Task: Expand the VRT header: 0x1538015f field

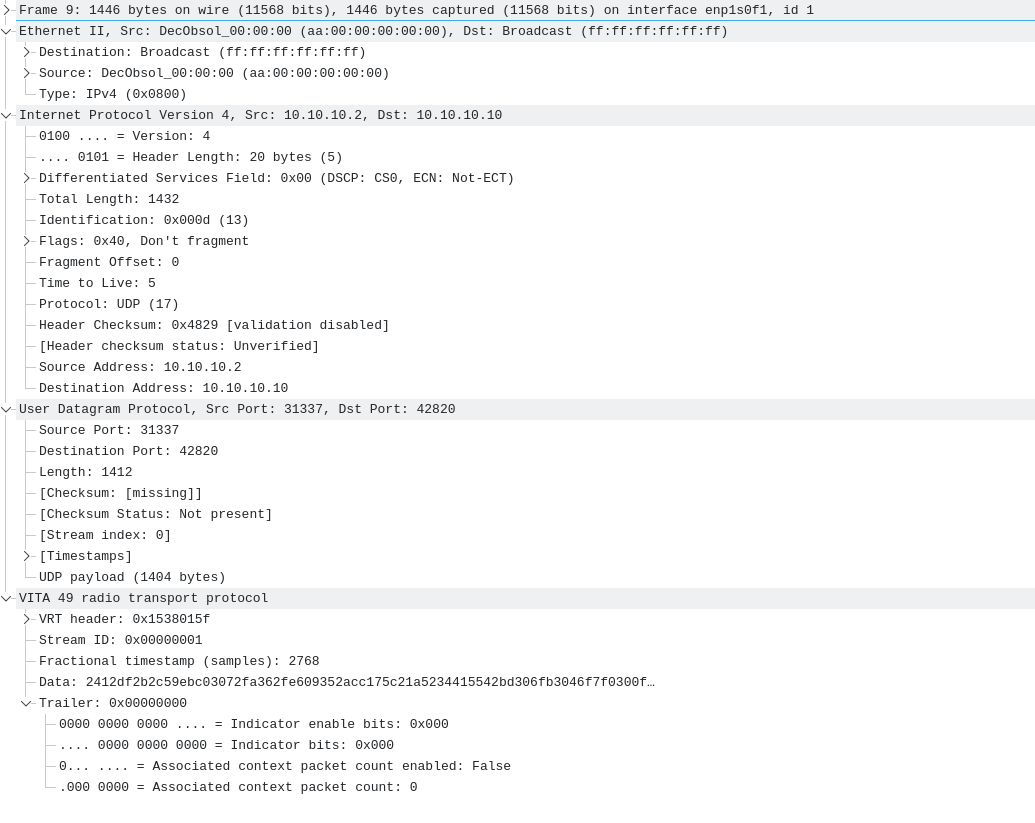Action: (27, 619)
